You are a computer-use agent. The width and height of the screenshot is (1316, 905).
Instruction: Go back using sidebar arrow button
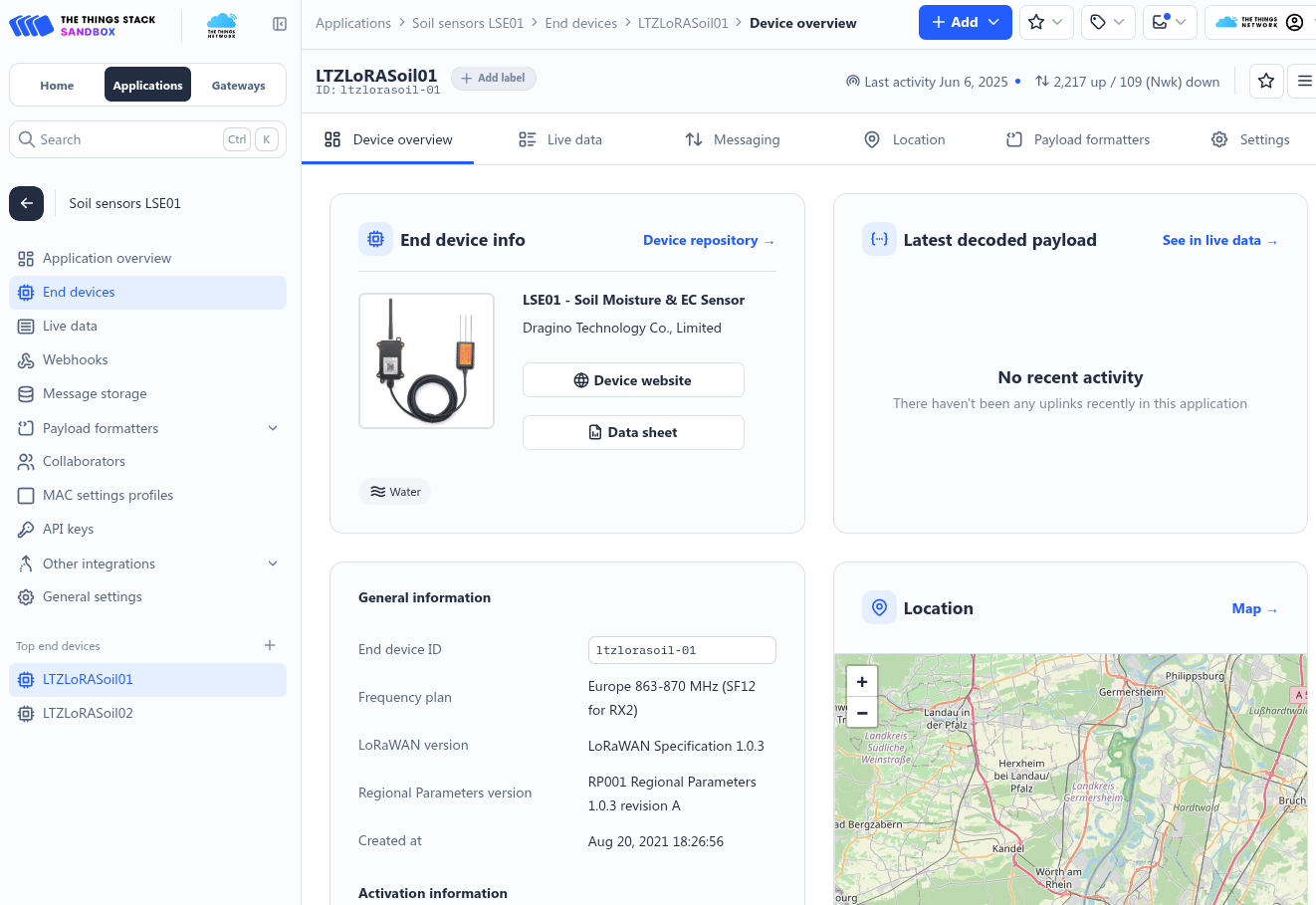(x=27, y=203)
